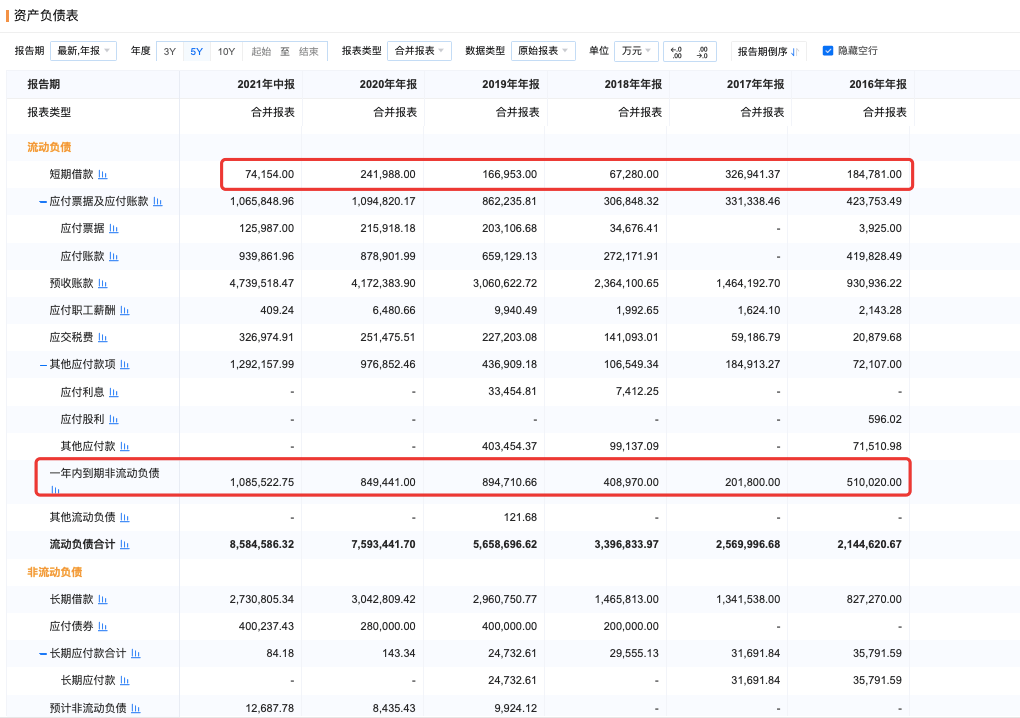Open the 报告期 最新,年报 dropdown

coord(83,51)
